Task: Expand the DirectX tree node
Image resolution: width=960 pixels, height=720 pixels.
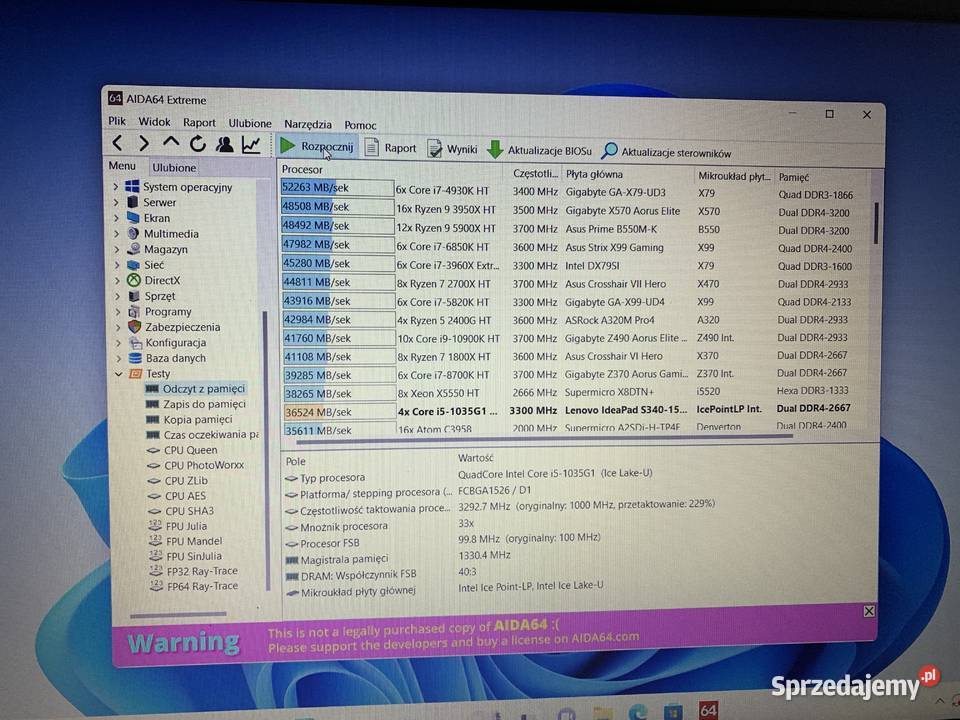Action: (118, 280)
